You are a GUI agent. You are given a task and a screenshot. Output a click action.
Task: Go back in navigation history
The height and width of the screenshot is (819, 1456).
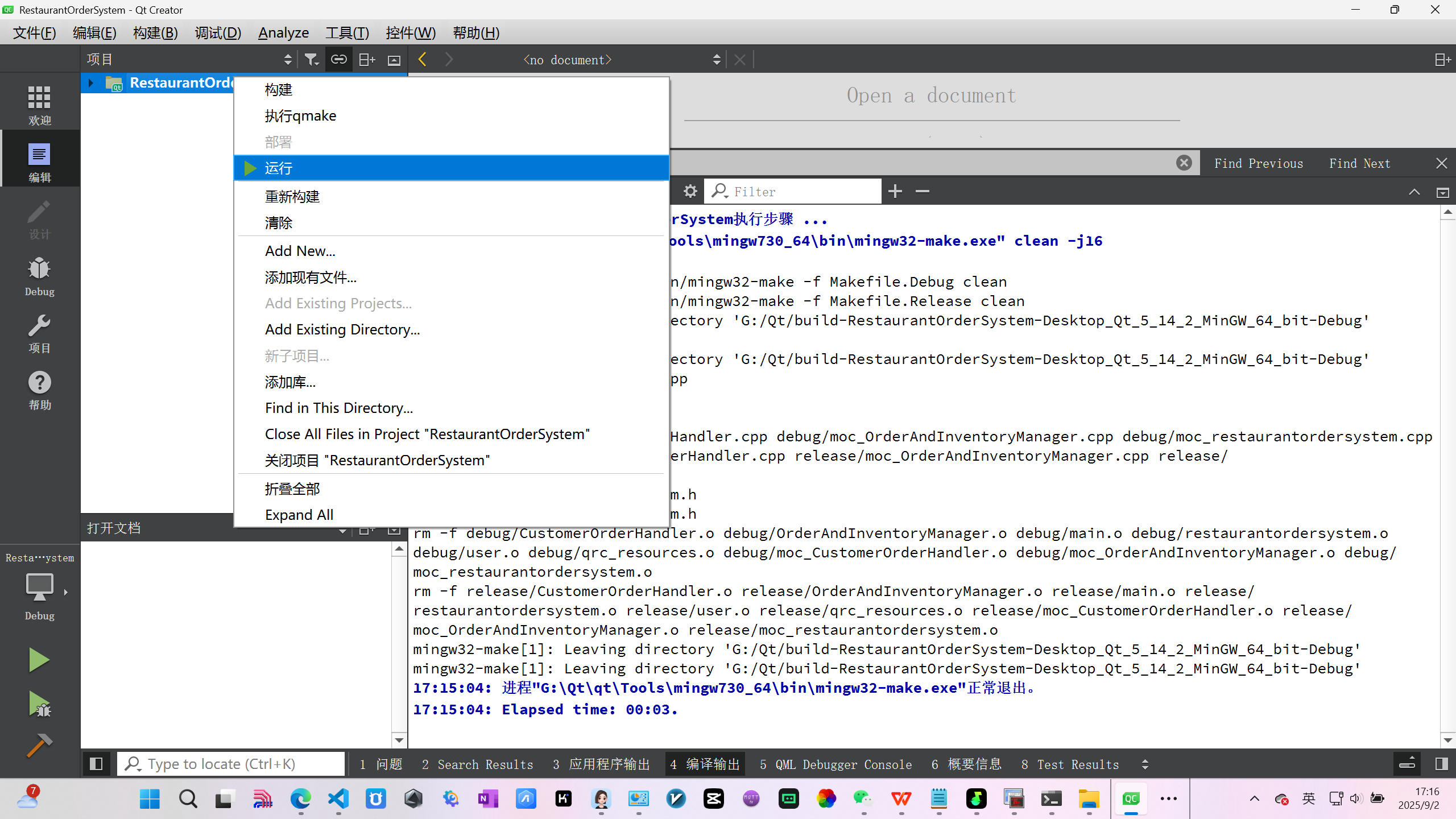pyautogui.click(x=422, y=60)
